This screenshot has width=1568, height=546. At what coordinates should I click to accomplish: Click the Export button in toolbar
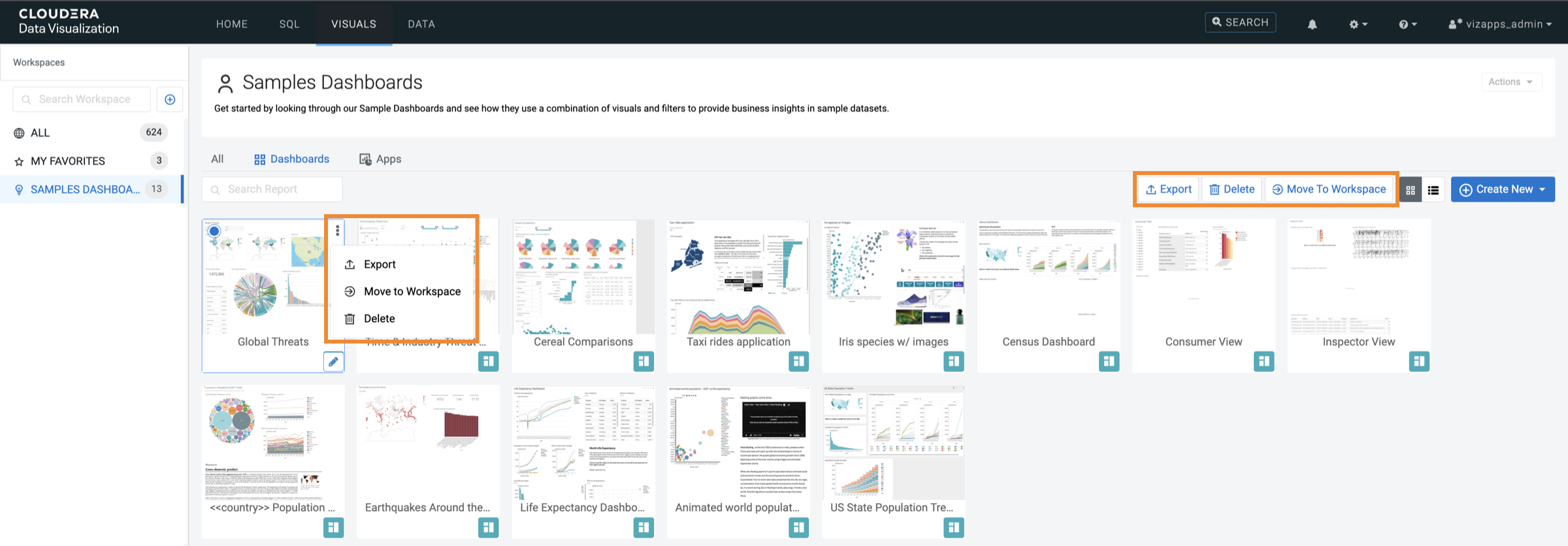pos(1168,189)
